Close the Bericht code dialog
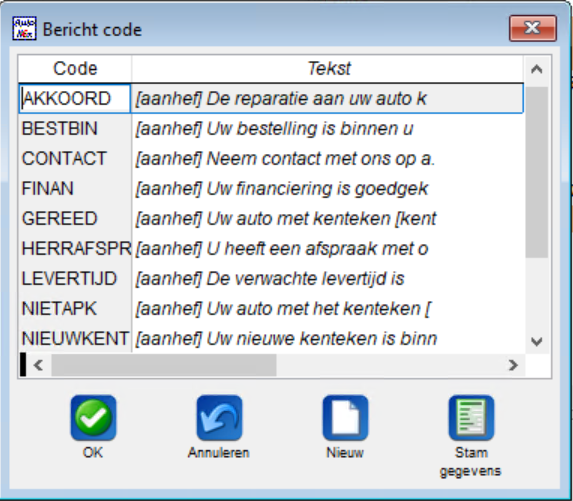The image size is (573, 501). tap(533, 28)
